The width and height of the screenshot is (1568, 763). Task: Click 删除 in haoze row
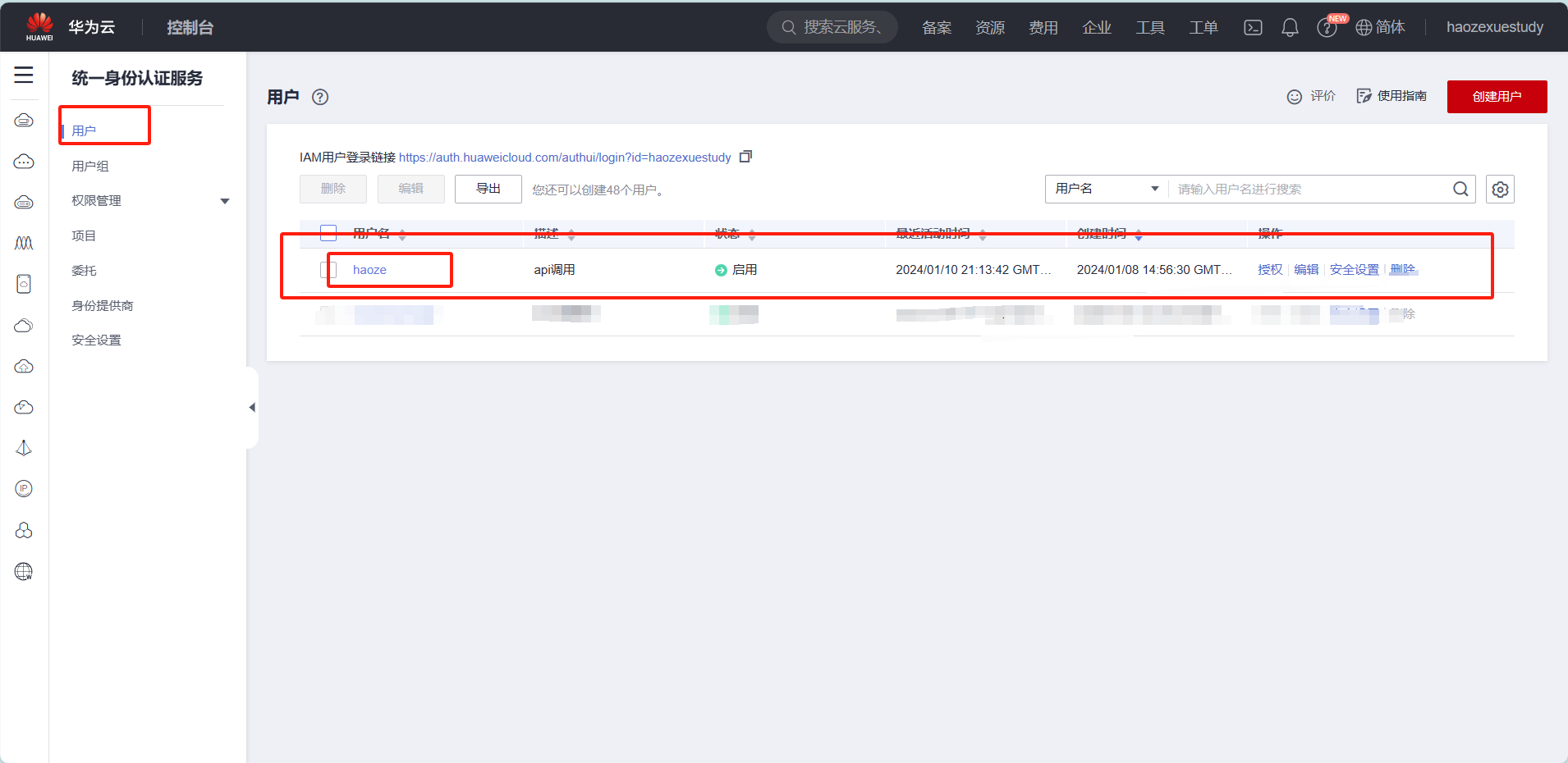(x=1403, y=270)
